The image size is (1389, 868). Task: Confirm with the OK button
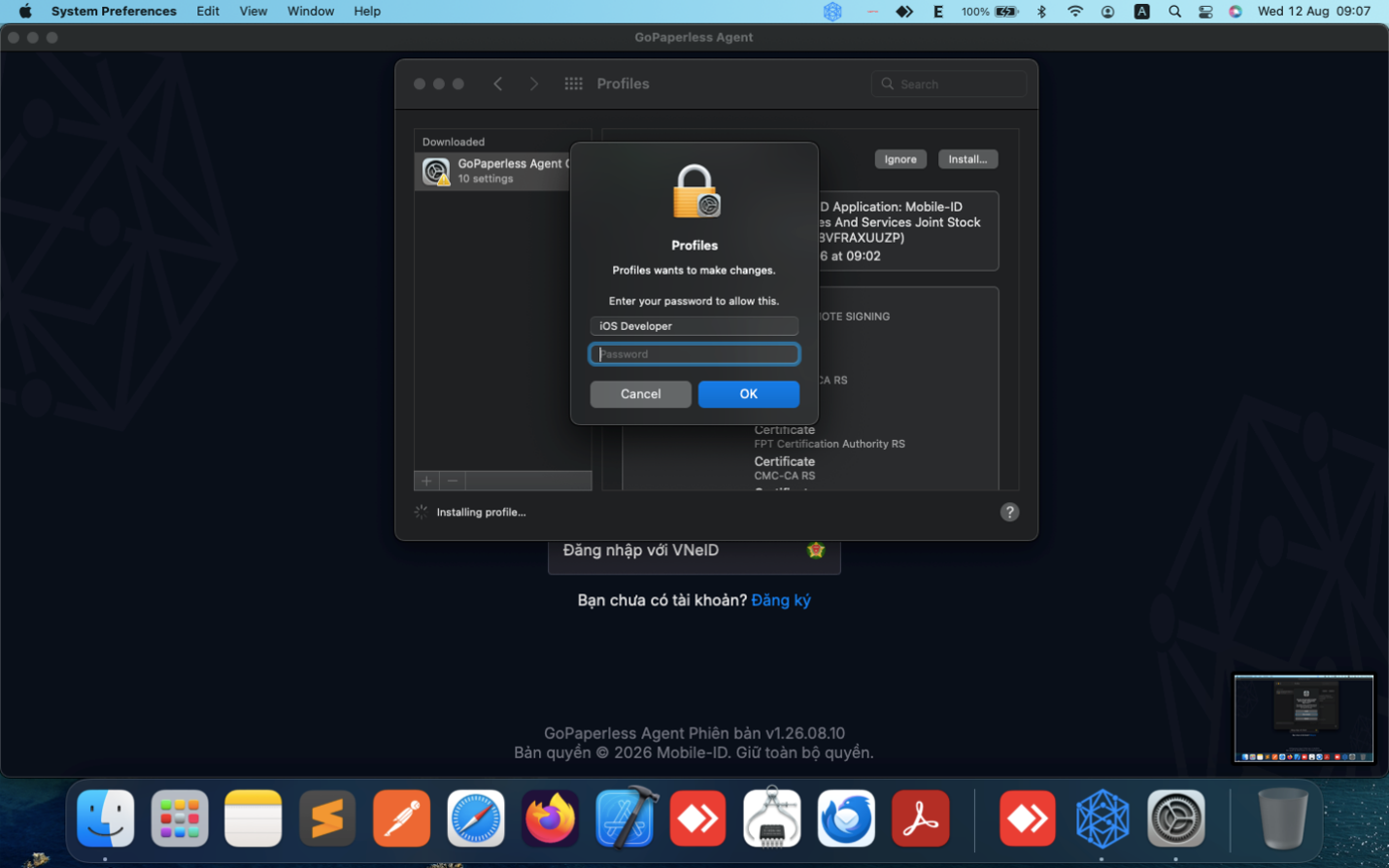coord(748,394)
